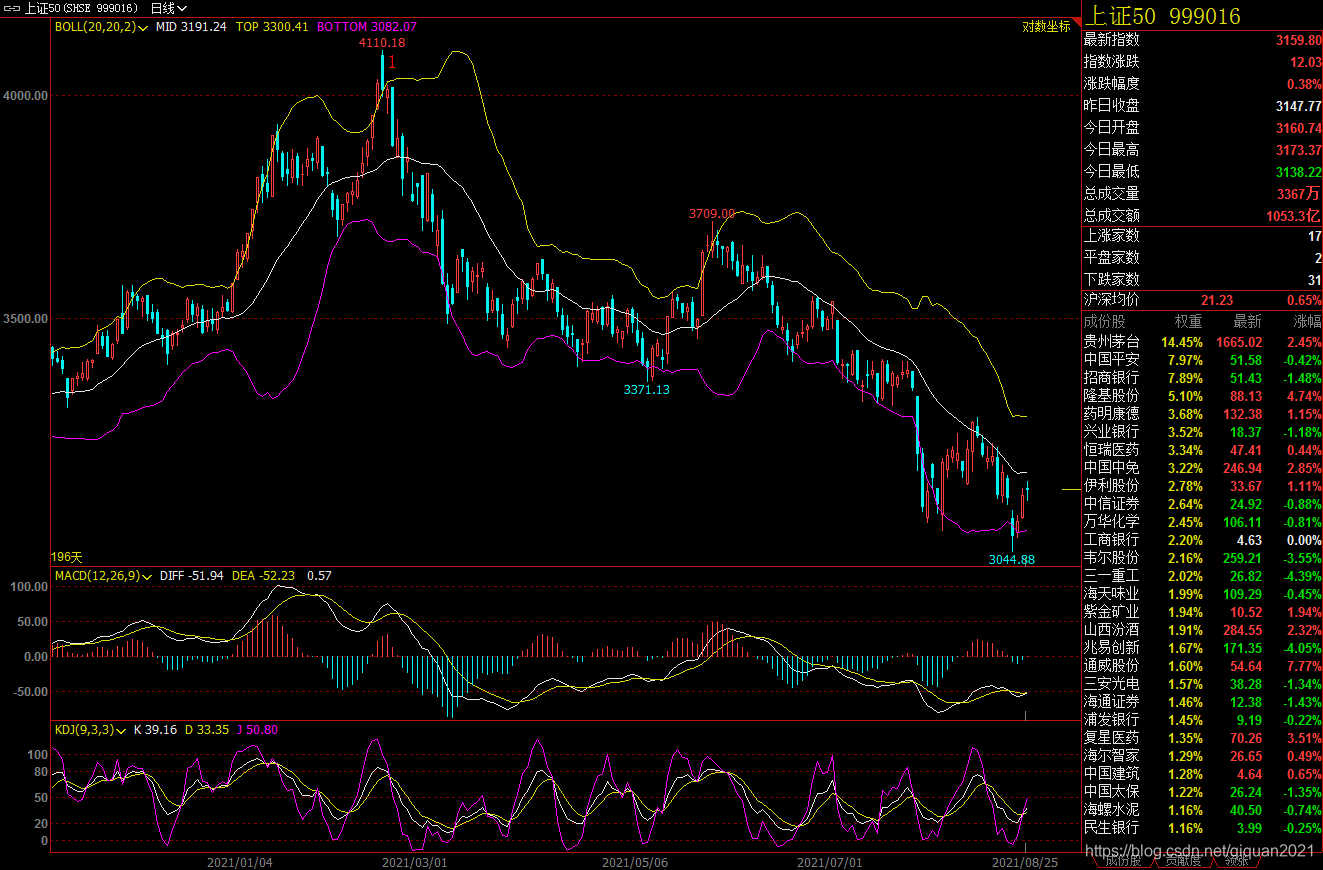Click the 最新指数 value 3159.80
The width and height of the screenshot is (1323, 870).
pyautogui.click(x=1298, y=40)
